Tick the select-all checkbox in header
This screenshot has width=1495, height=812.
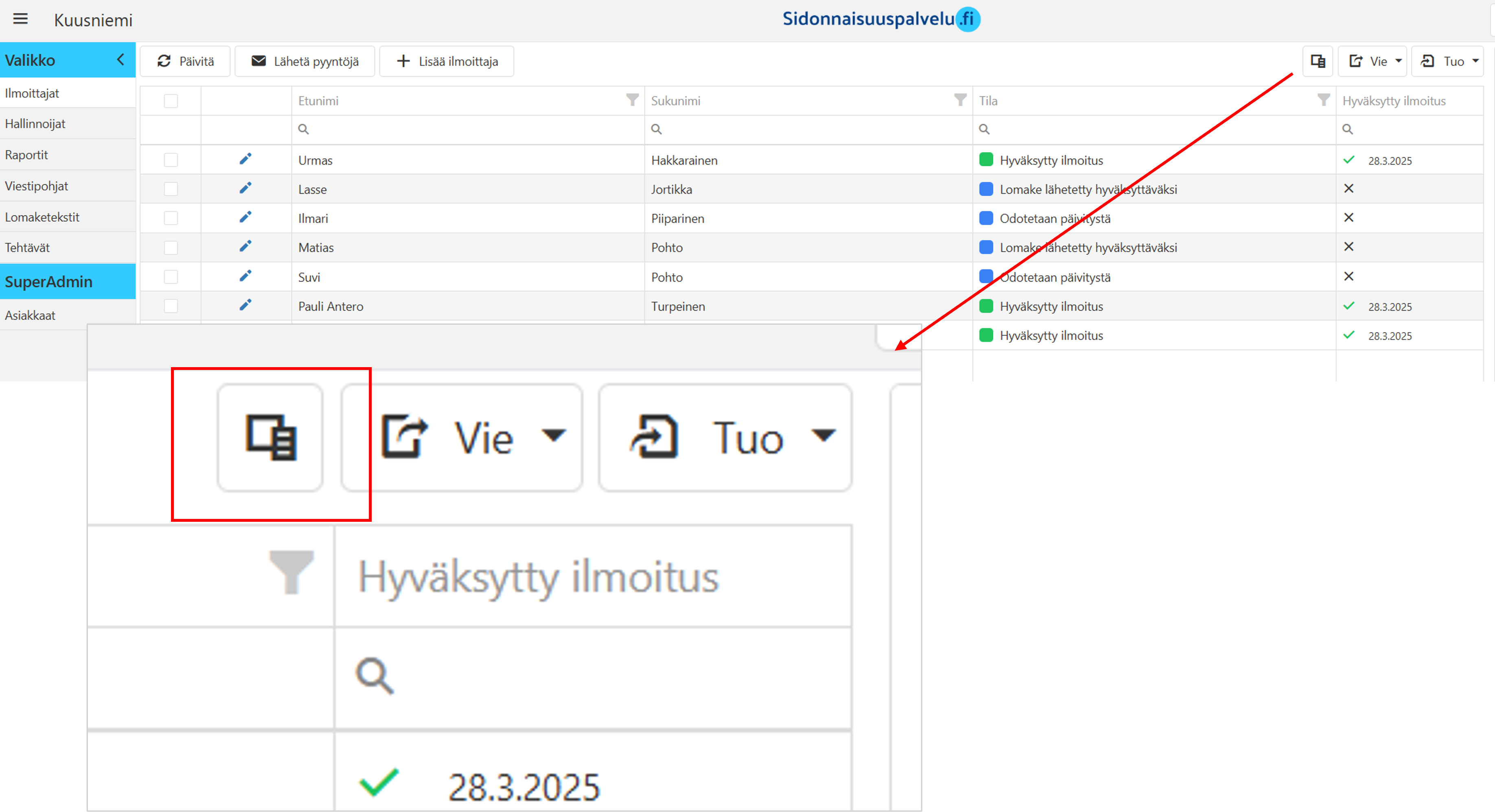(171, 101)
